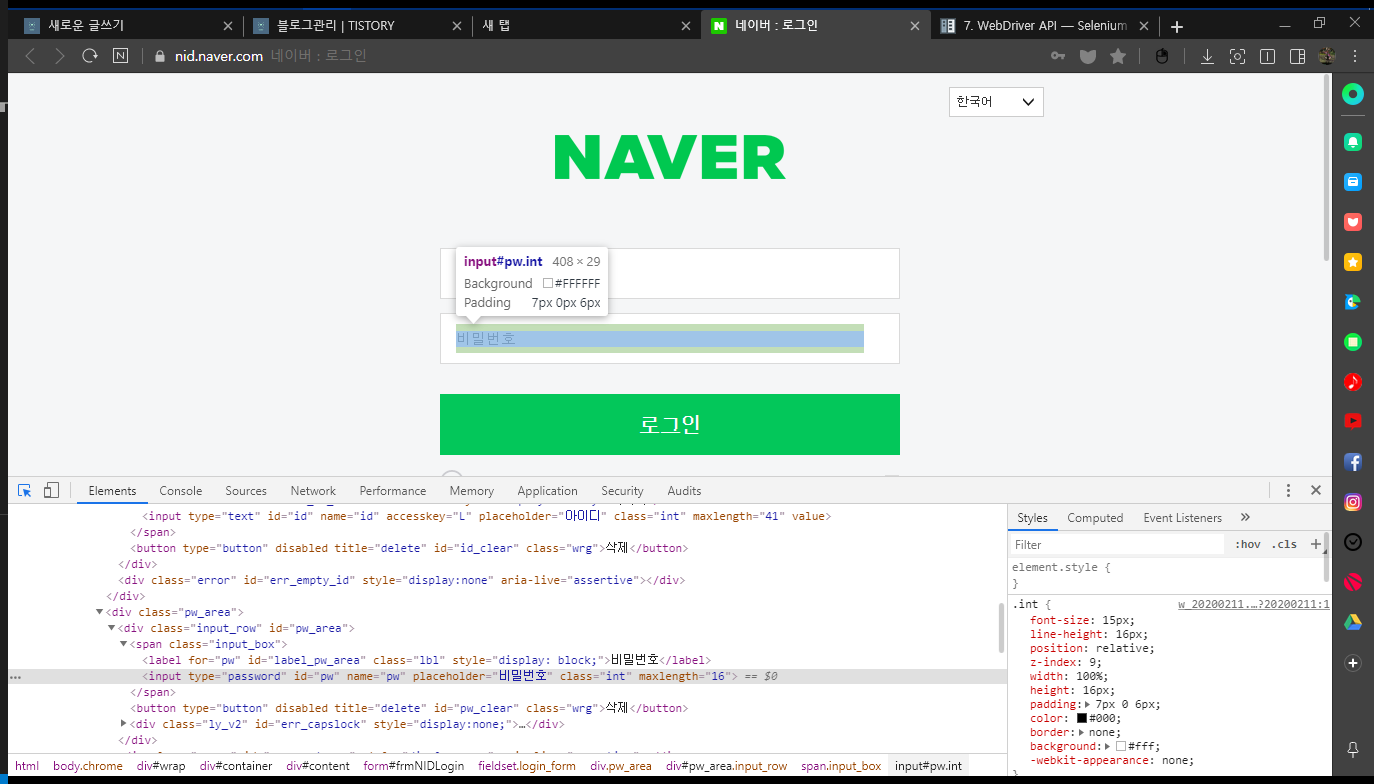The width and height of the screenshot is (1374, 784).
Task: Open a new browser tab
Action: 1177,27
